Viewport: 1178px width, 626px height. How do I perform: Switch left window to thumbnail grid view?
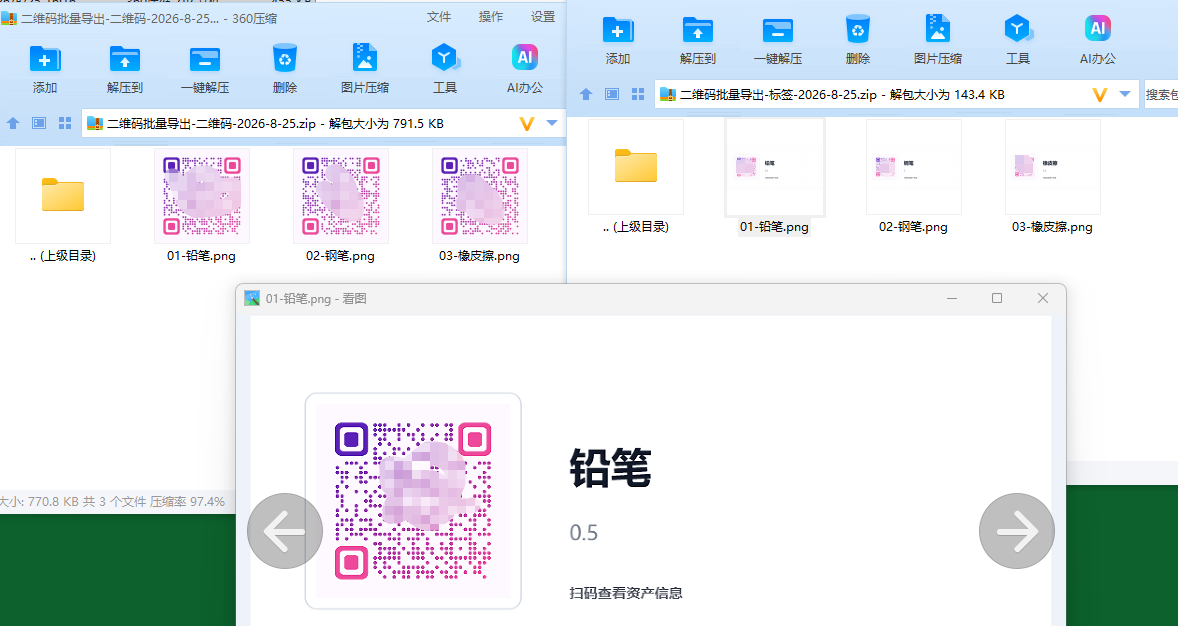[65, 123]
